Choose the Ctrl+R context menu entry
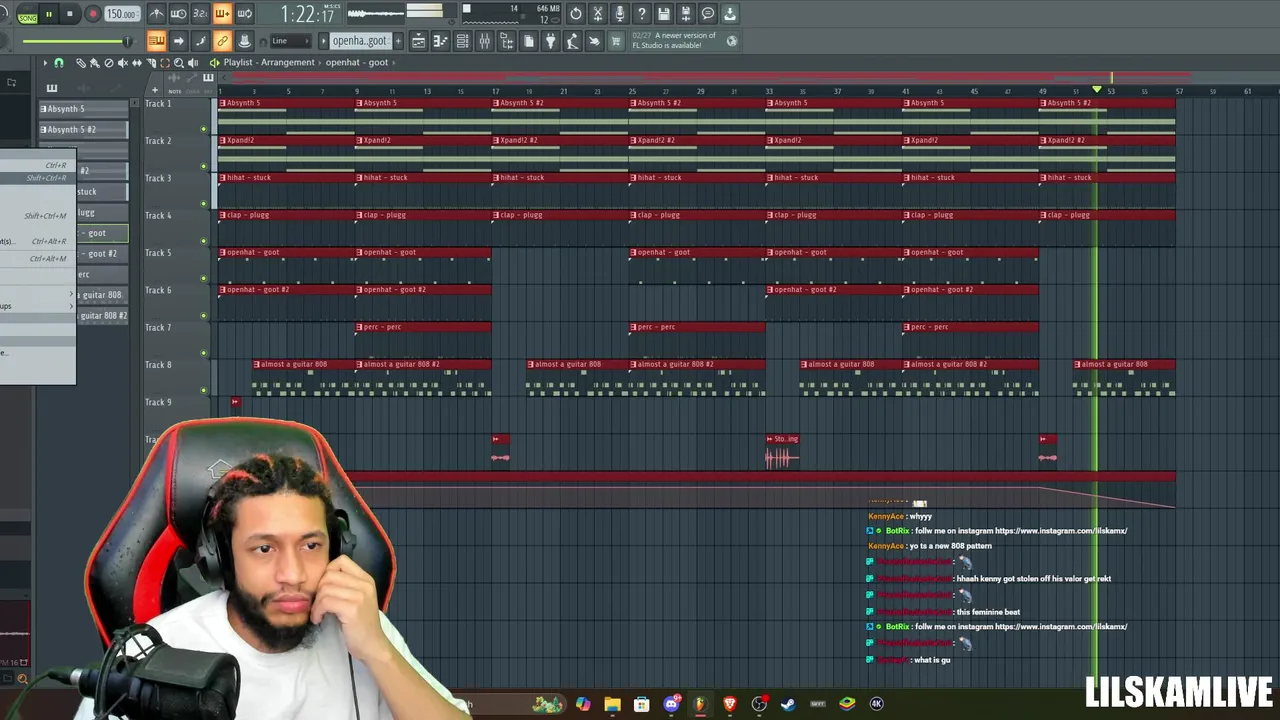This screenshot has width=1280, height=720. [x=37, y=165]
